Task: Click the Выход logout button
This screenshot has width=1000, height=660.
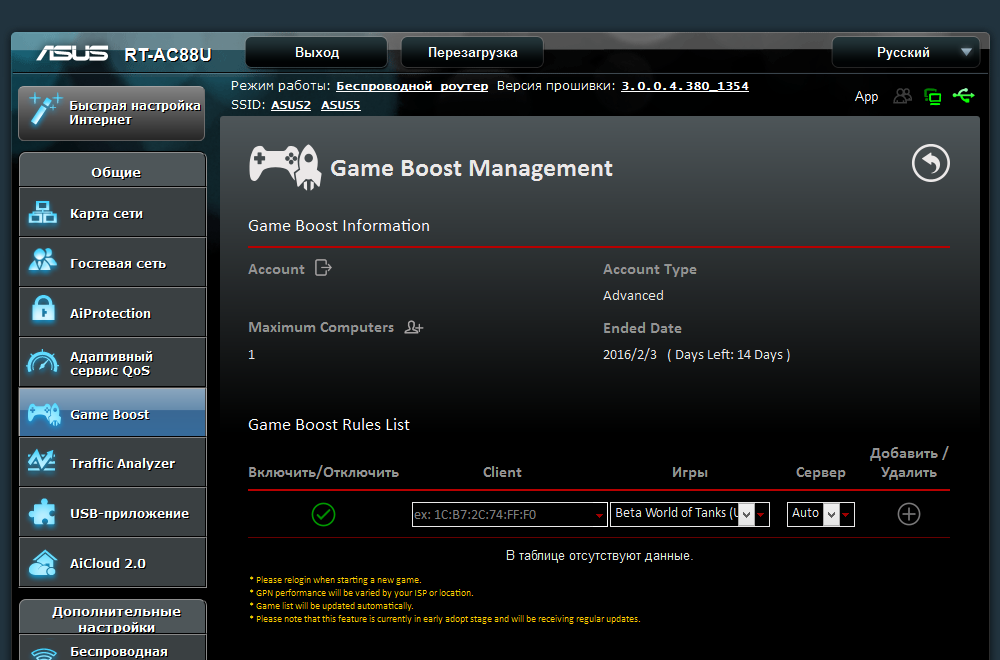Action: click(x=316, y=52)
